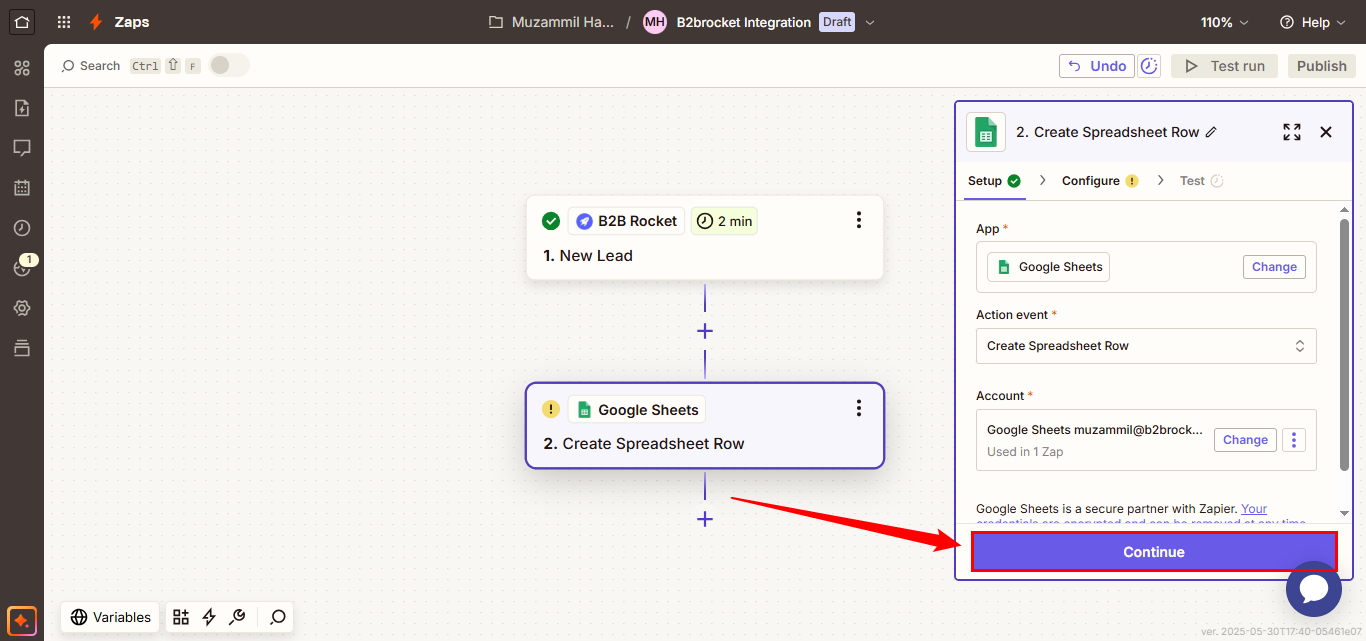Click the pencil icon to rename step
1366x641 pixels.
pos(1212,132)
